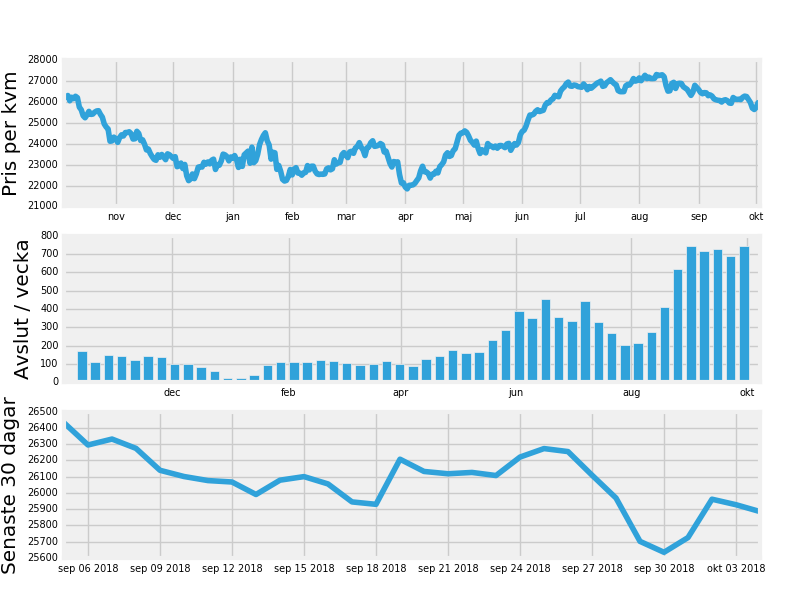Click the last bar in weekly chart

744,313
